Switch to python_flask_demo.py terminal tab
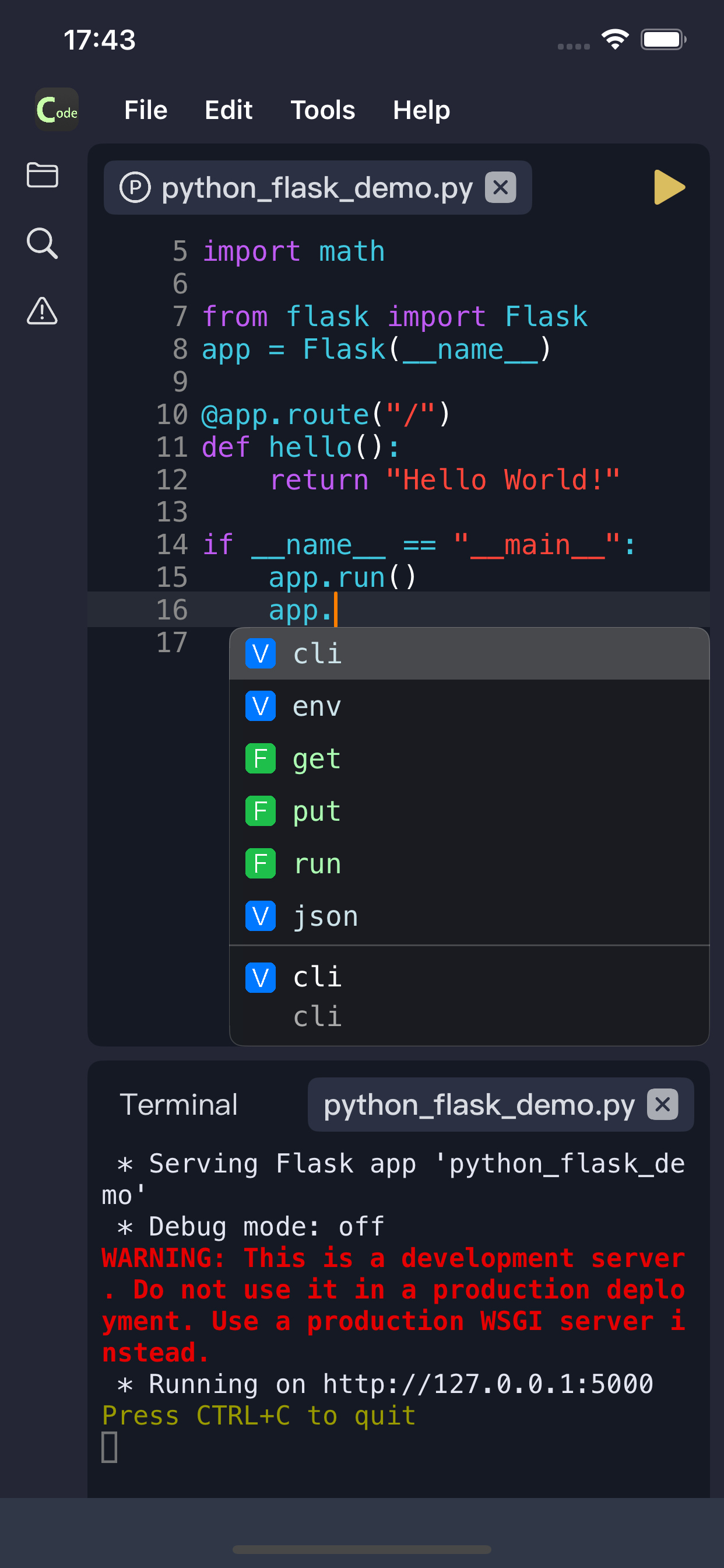The height and width of the screenshot is (1568, 724). [500, 1104]
